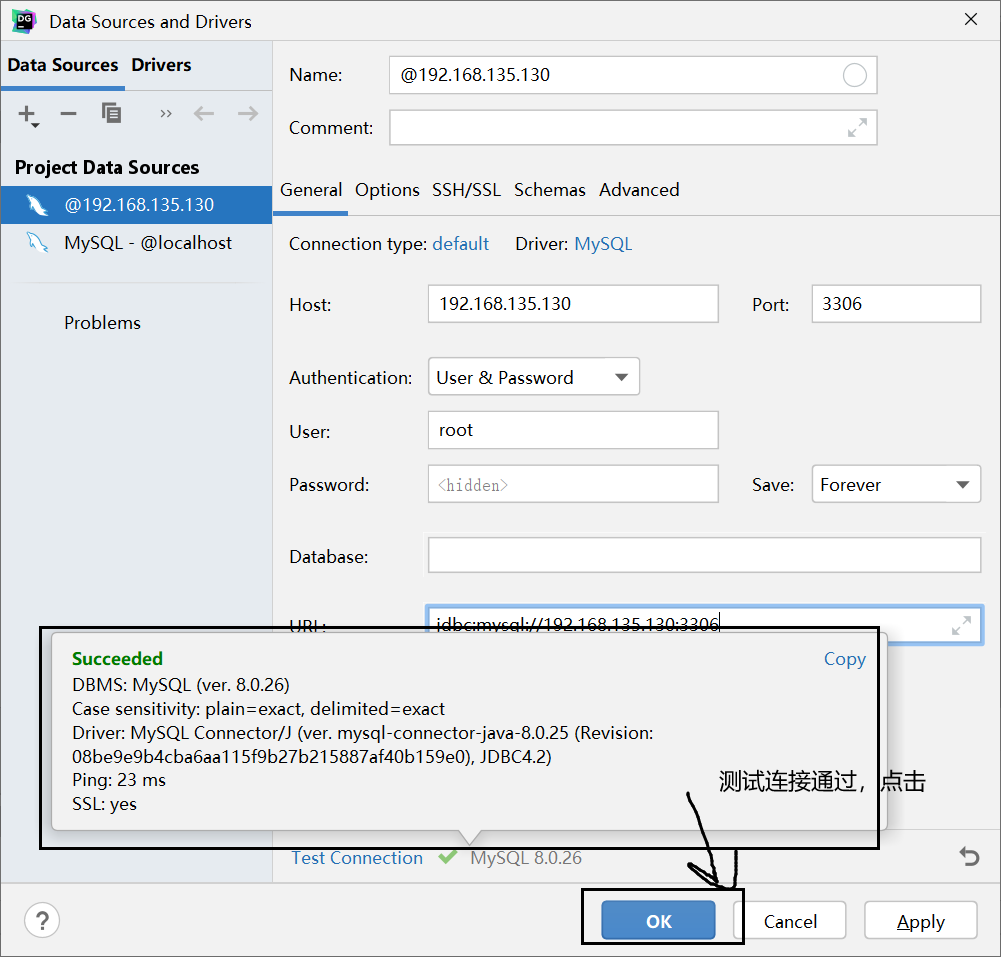Click the Apply button
Screen dimensions: 1001x957
click(x=921, y=921)
